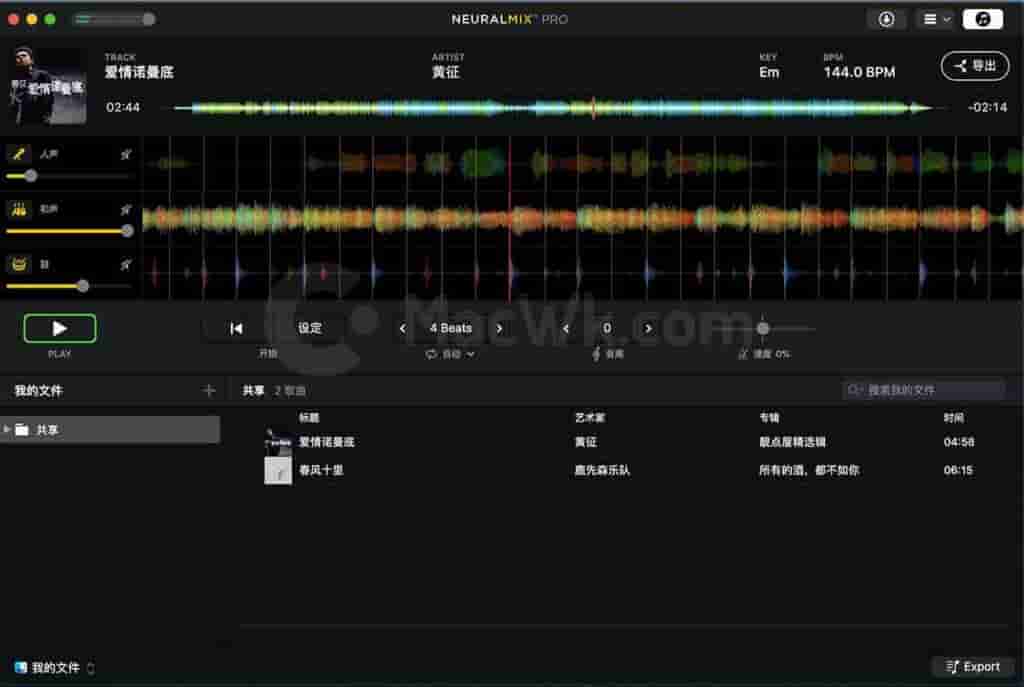The image size is (1024, 687).
Task: Sort by the 专辑 column header
Action: (769, 417)
